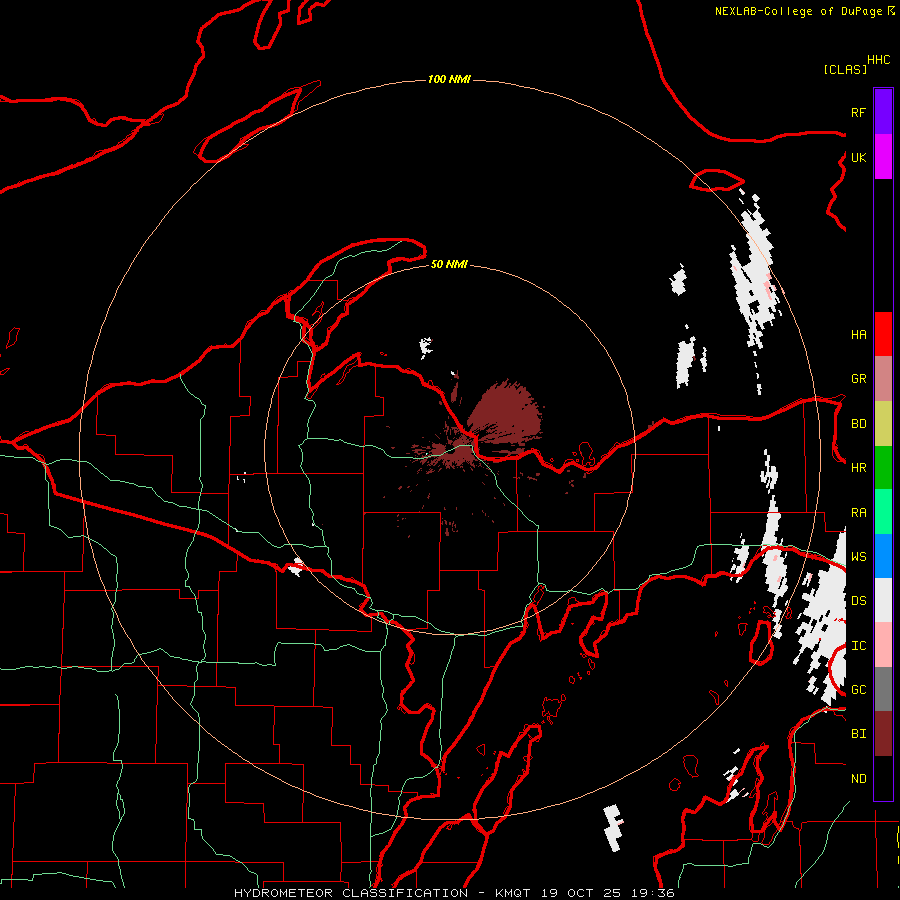Click the [CLAS] units label
Screen dimensions: 900x900
point(845,69)
